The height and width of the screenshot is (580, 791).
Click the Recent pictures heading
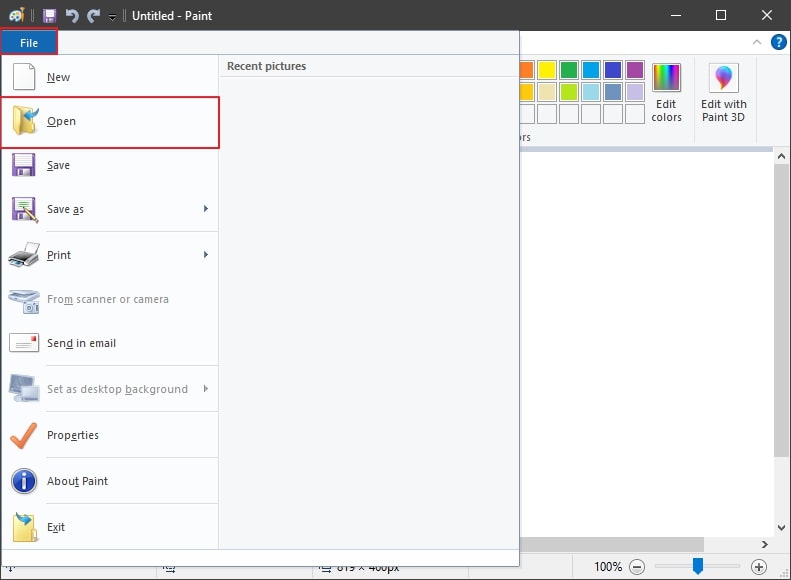click(x=266, y=66)
